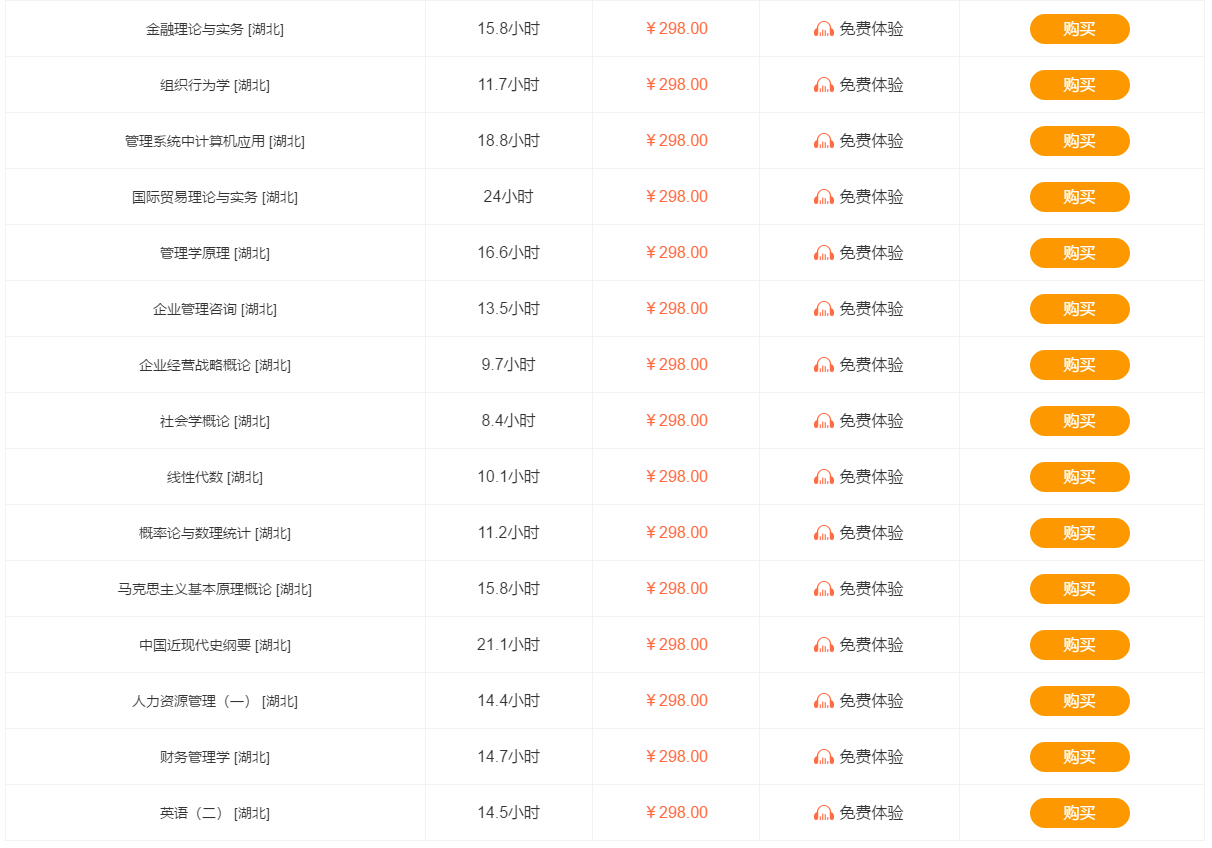The width and height of the screenshot is (1212, 848).
Task: Buy 人力资源管理(一) course
Action: pos(1079,701)
